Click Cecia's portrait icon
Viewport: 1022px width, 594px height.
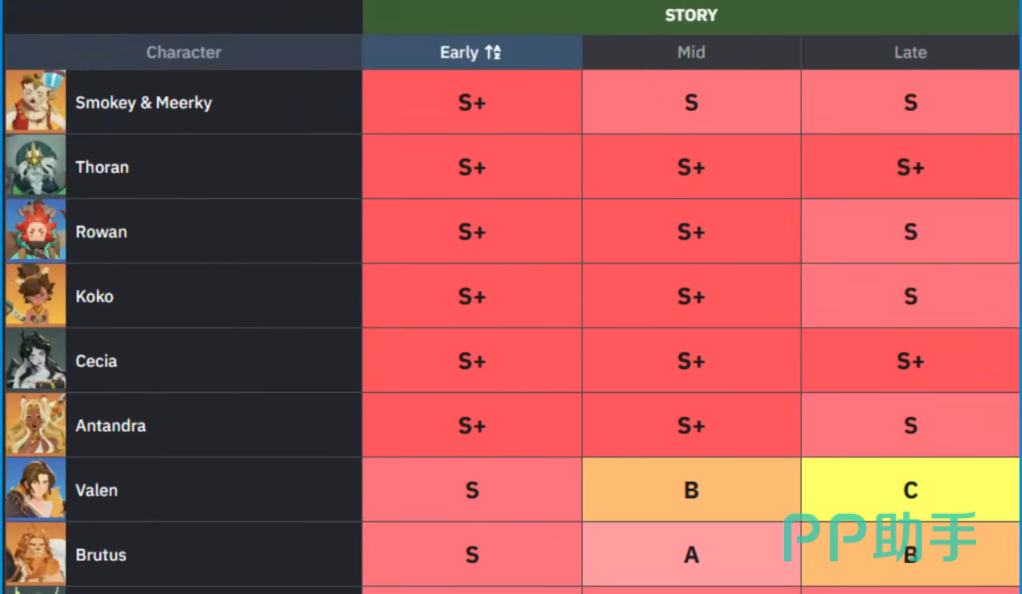tap(36, 360)
